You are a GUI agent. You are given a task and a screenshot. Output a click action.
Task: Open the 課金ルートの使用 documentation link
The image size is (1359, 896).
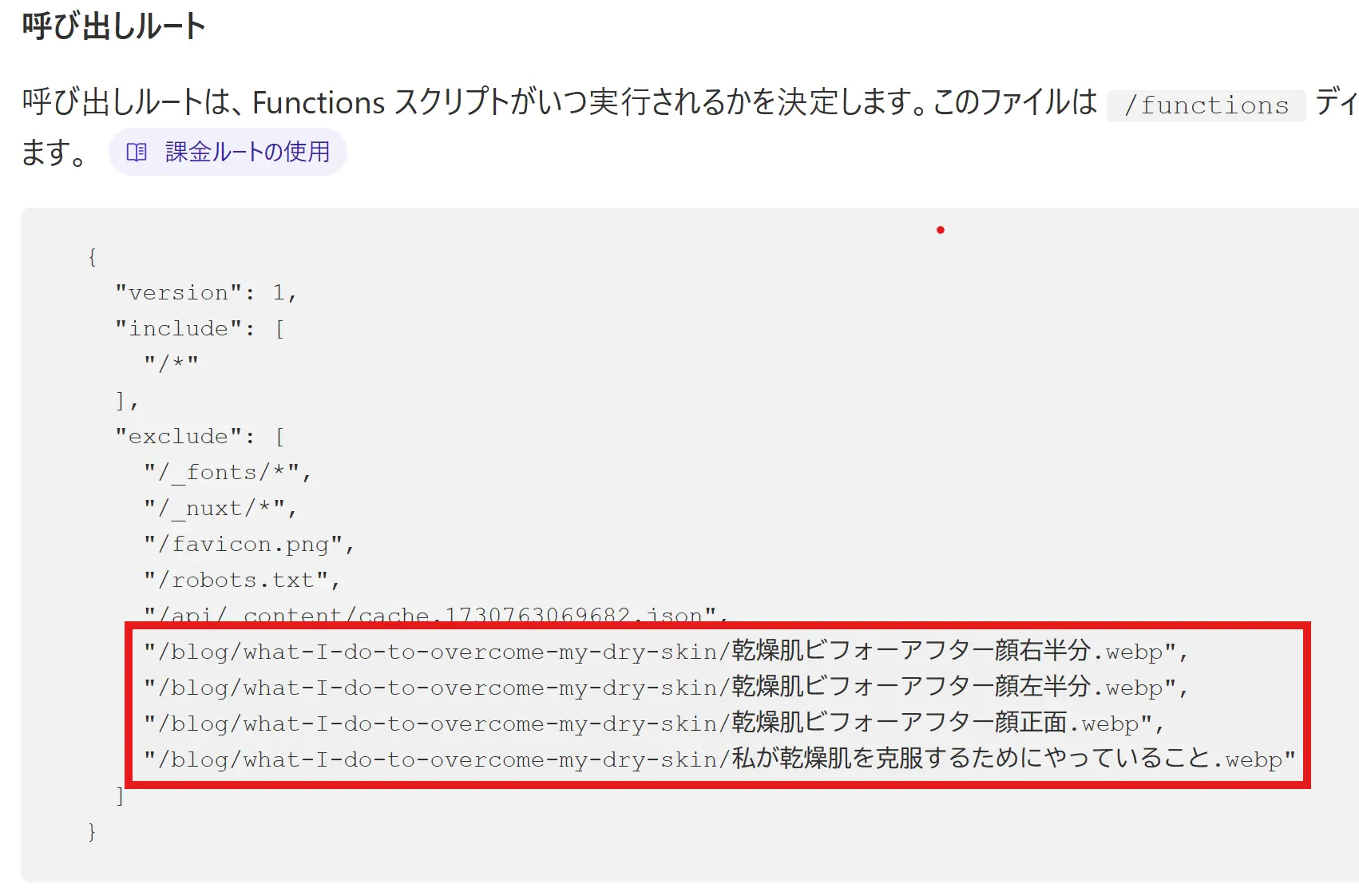pos(228,152)
